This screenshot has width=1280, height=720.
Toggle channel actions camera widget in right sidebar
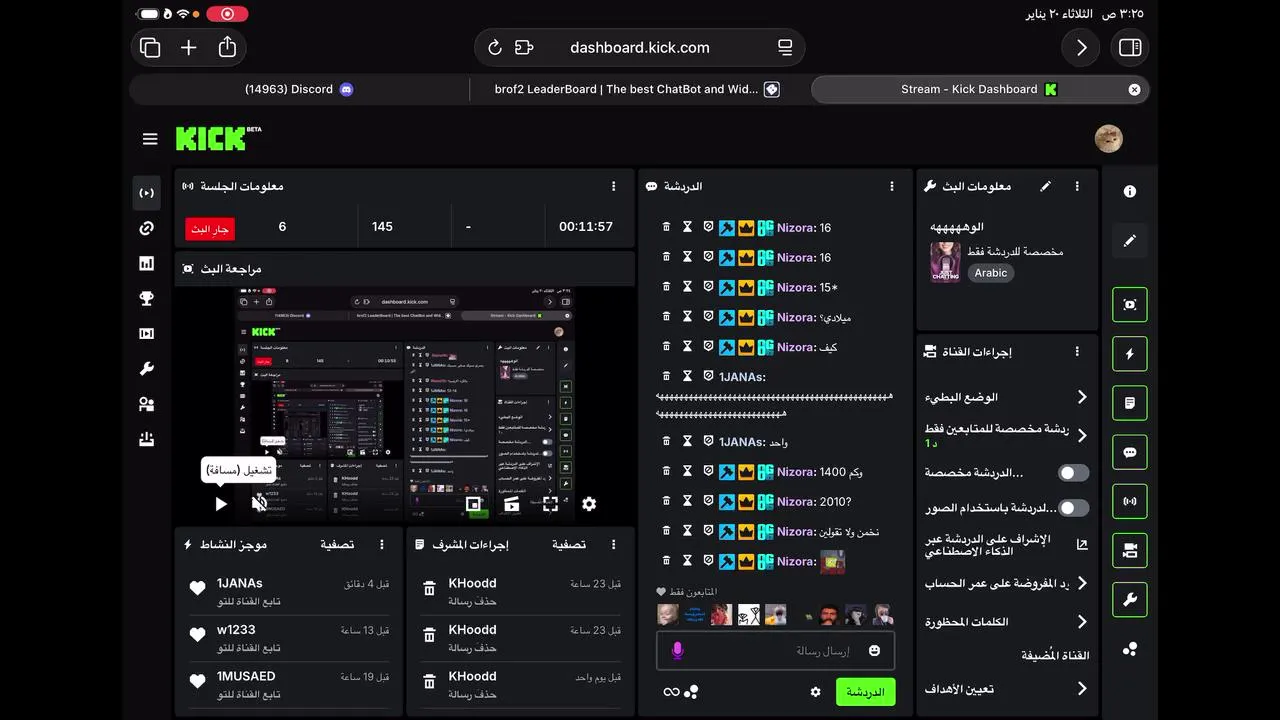pos(1130,550)
